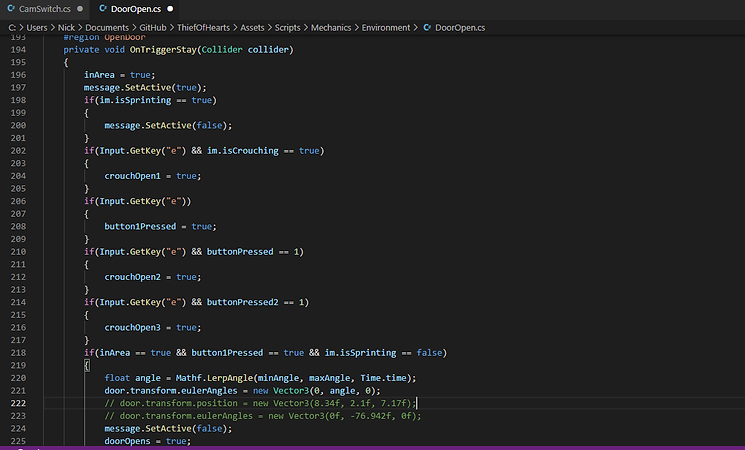Click 'im.isSprinting' in line 198 condition
The height and width of the screenshot is (450, 745).
click(135, 100)
